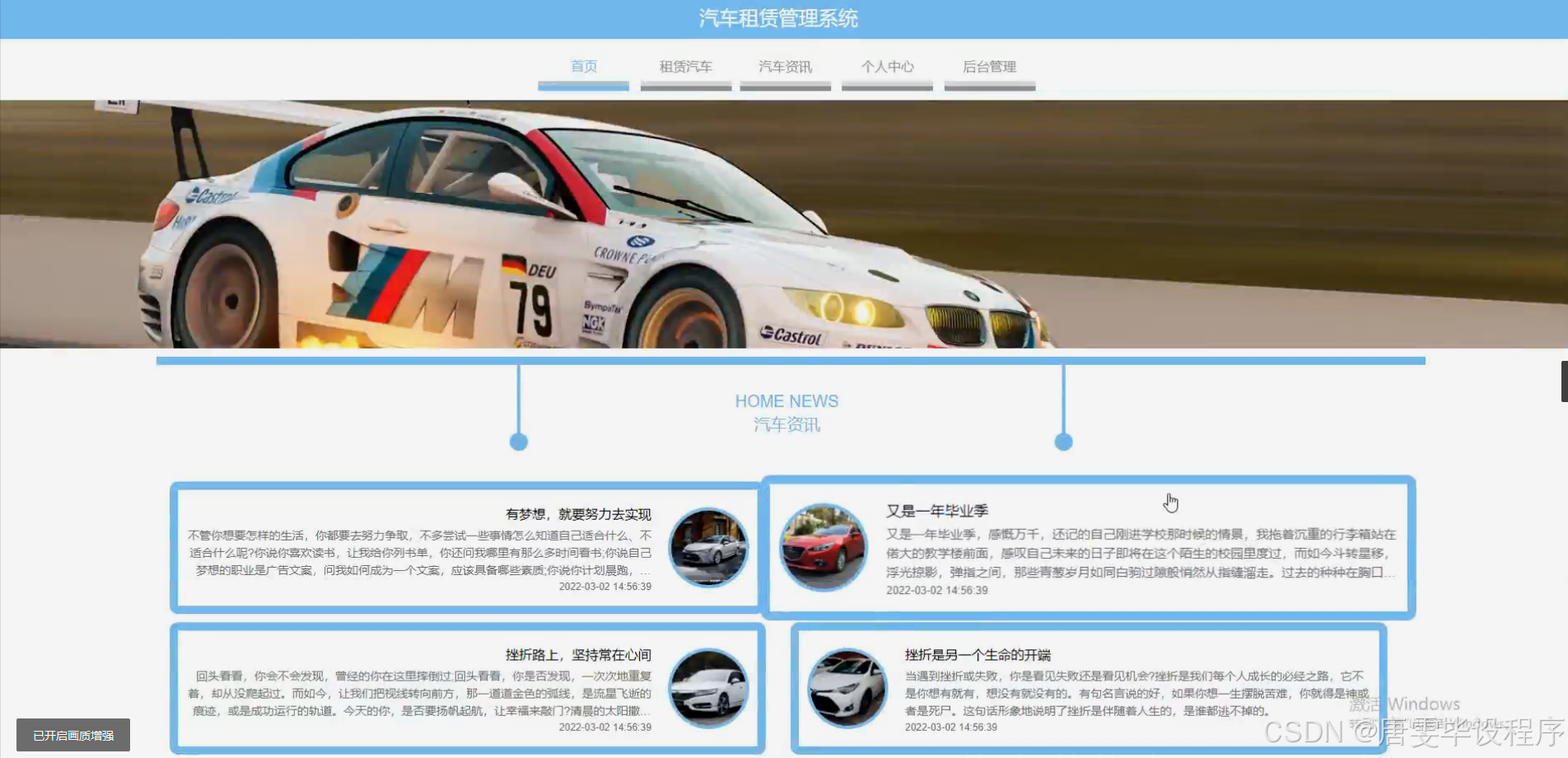Click the HOME NEWS heading
Screen dimensions: 1568x758
[786, 401]
